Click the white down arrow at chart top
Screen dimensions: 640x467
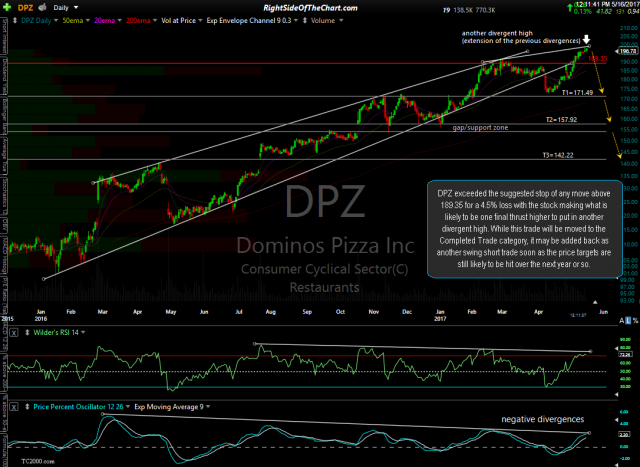pos(587,38)
